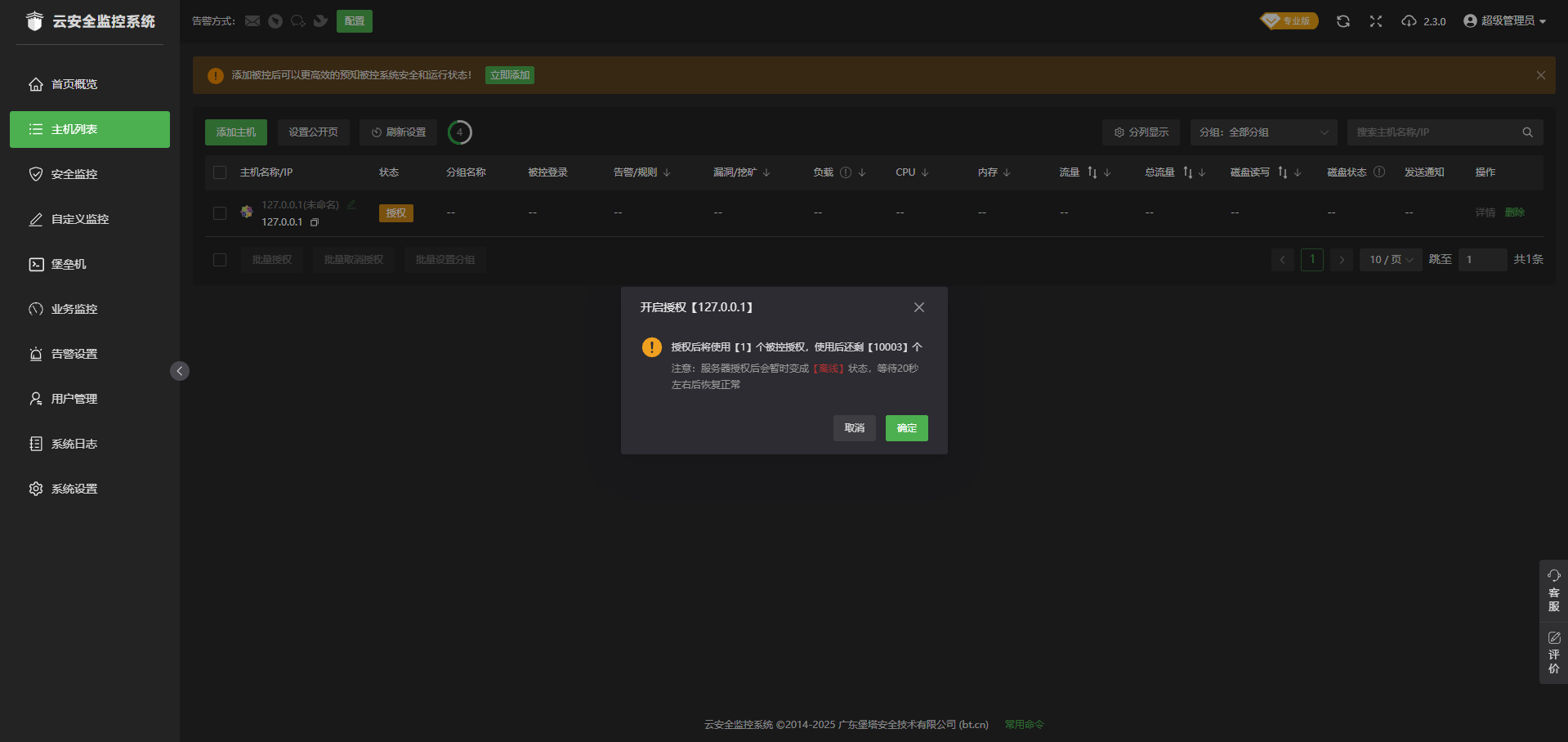Screen dimensions: 1568x742
Task: Click the copy icon next to 127.0.0.1
Action: 315,221
